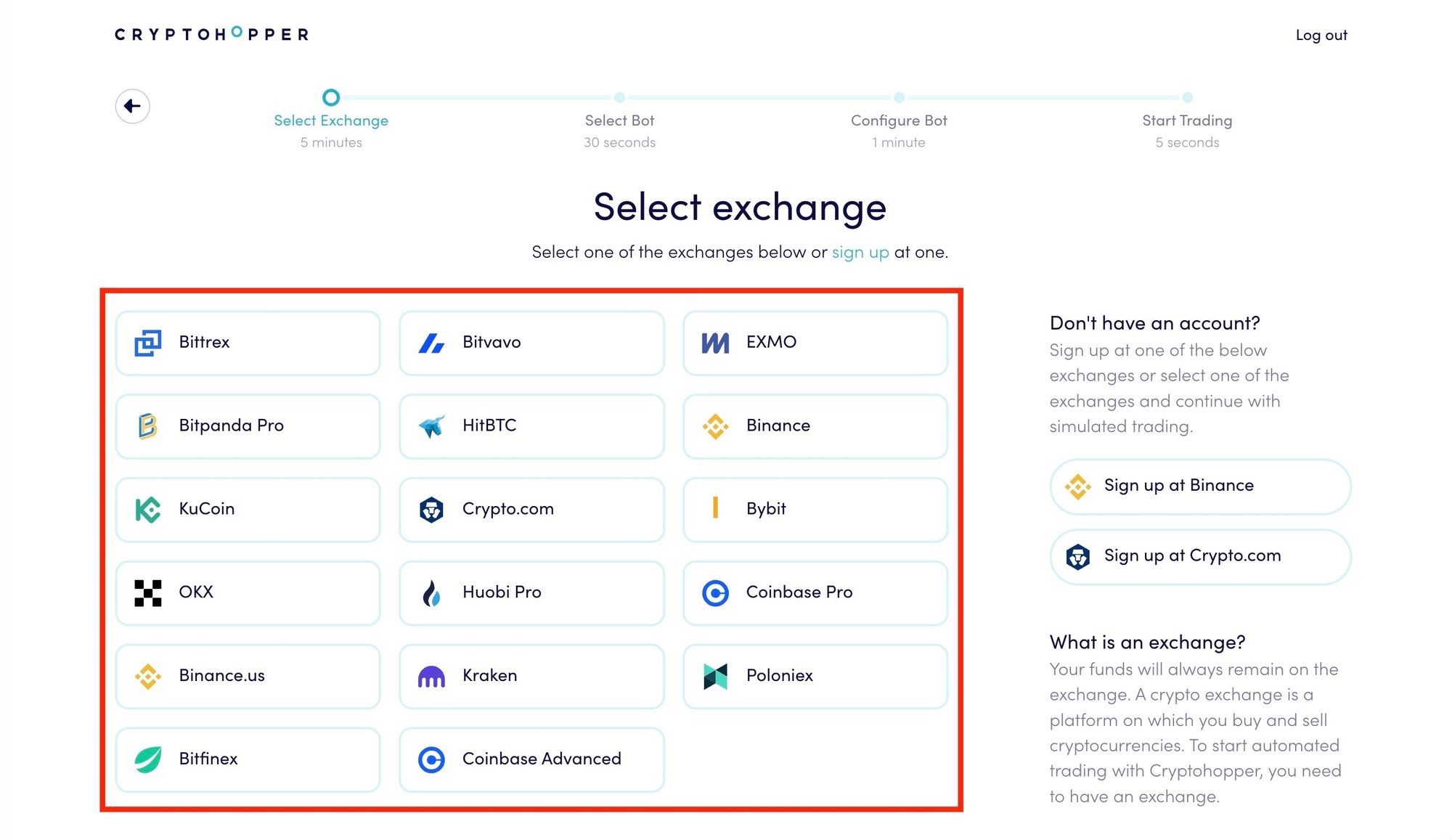The image size is (1452, 840).
Task: Click the back navigation arrow button
Action: [x=132, y=106]
